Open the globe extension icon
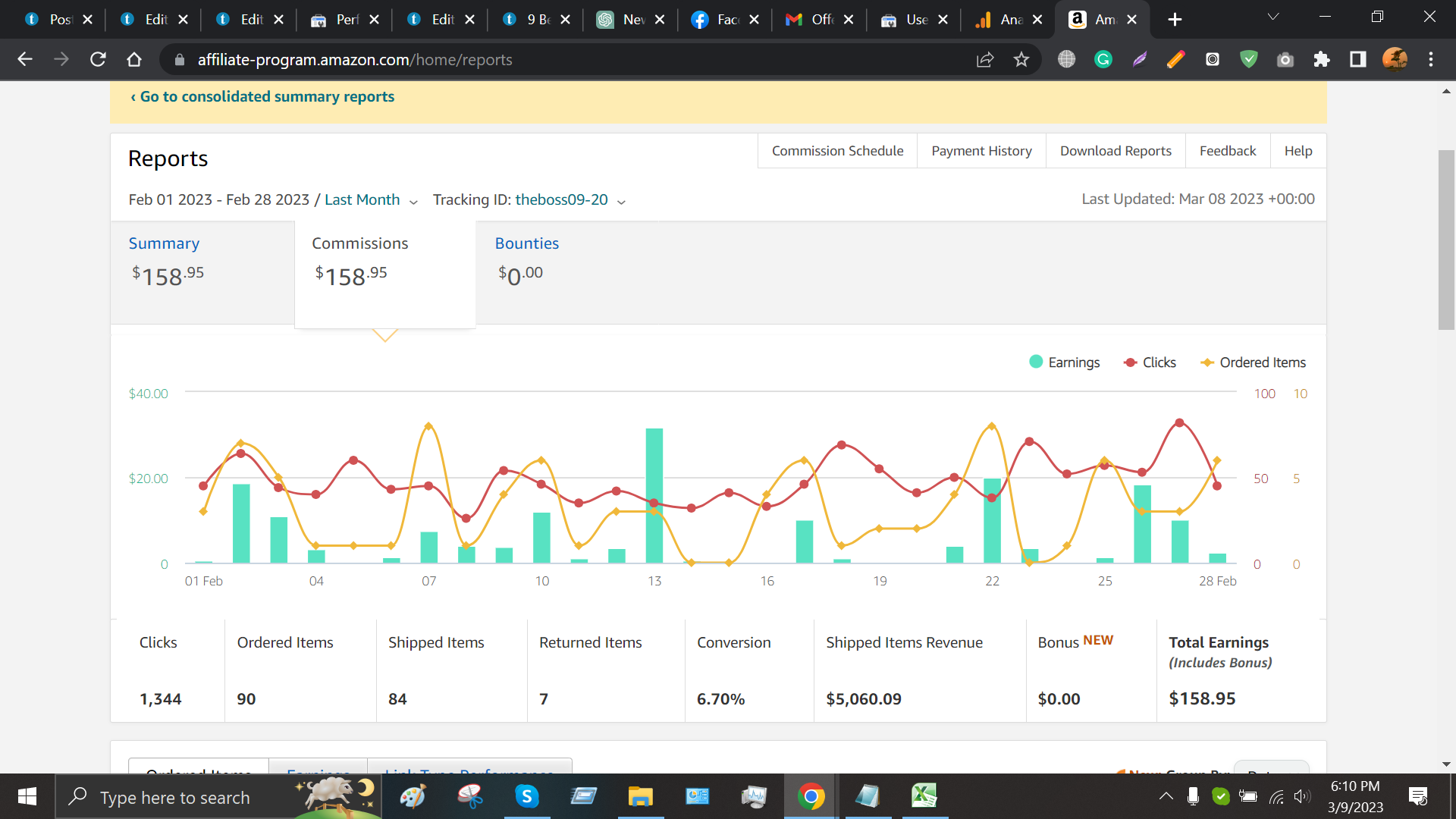The width and height of the screenshot is (1456, 819). point(1067,59)
